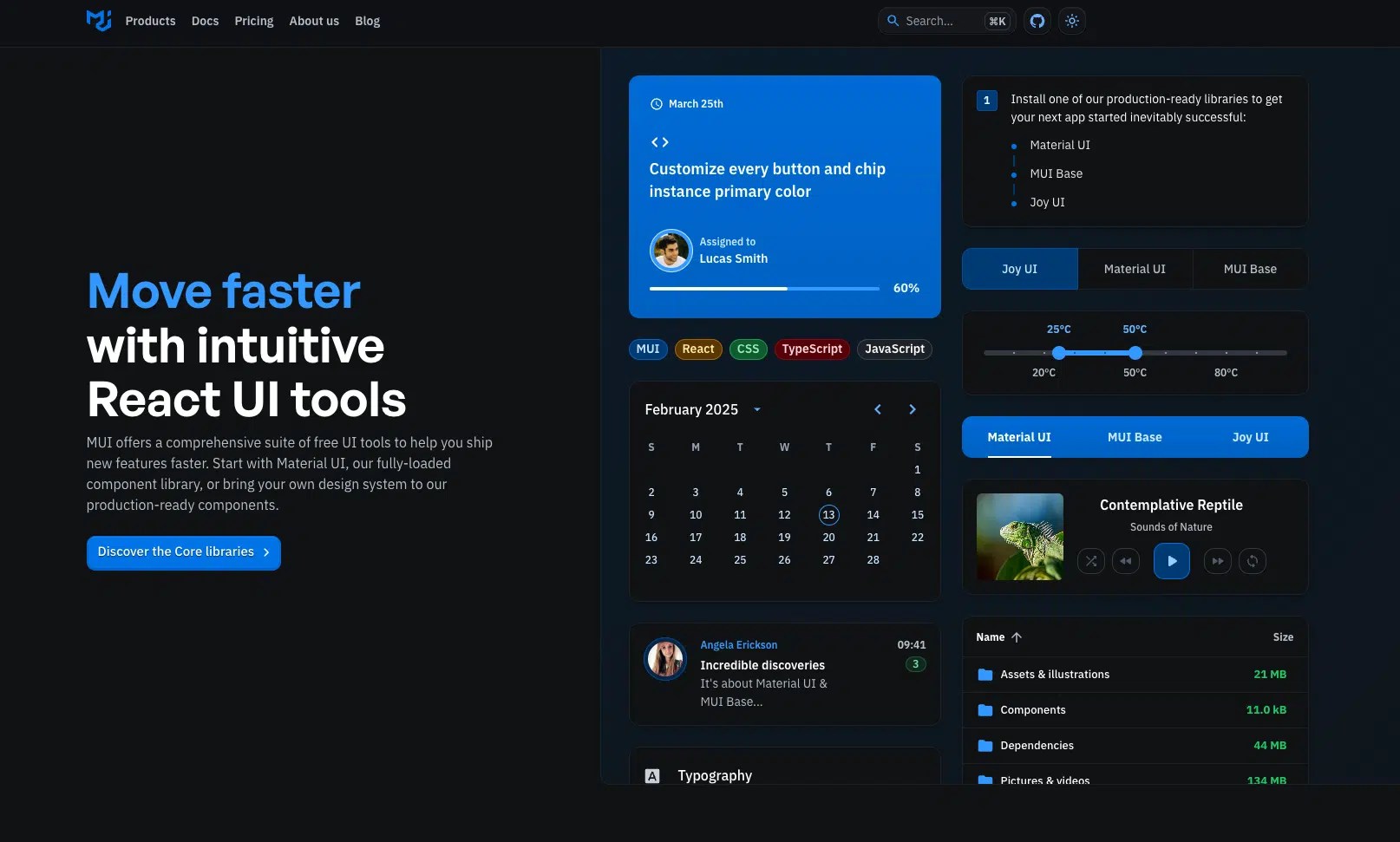
Task: Click Discover the Core libraries button
Action: click(184, 552)
